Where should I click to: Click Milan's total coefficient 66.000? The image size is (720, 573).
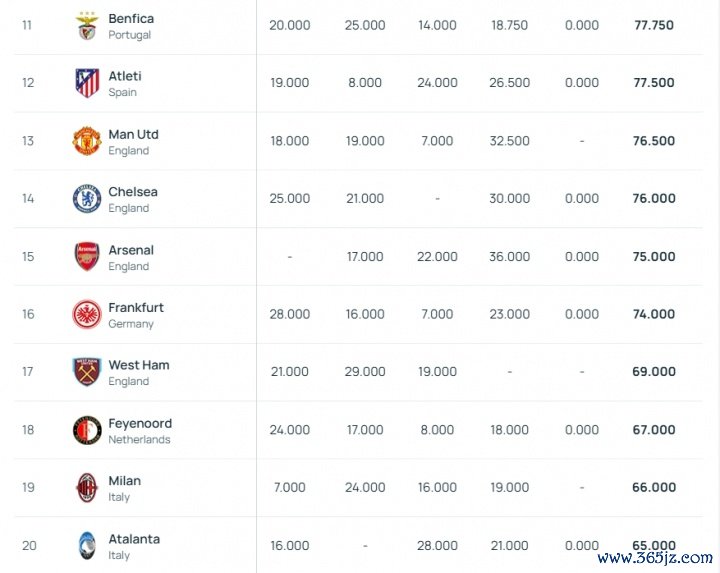tap(654, 488)
